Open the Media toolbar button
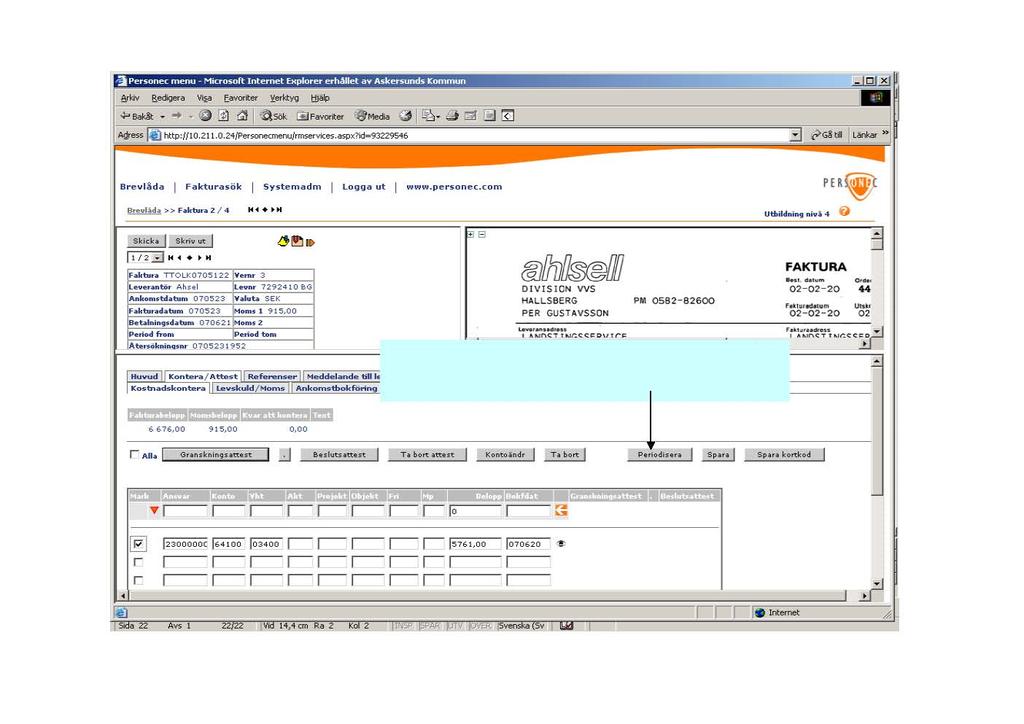This screenshot has height=724, width=1024. pyautogui.click(x=372, y=116)
